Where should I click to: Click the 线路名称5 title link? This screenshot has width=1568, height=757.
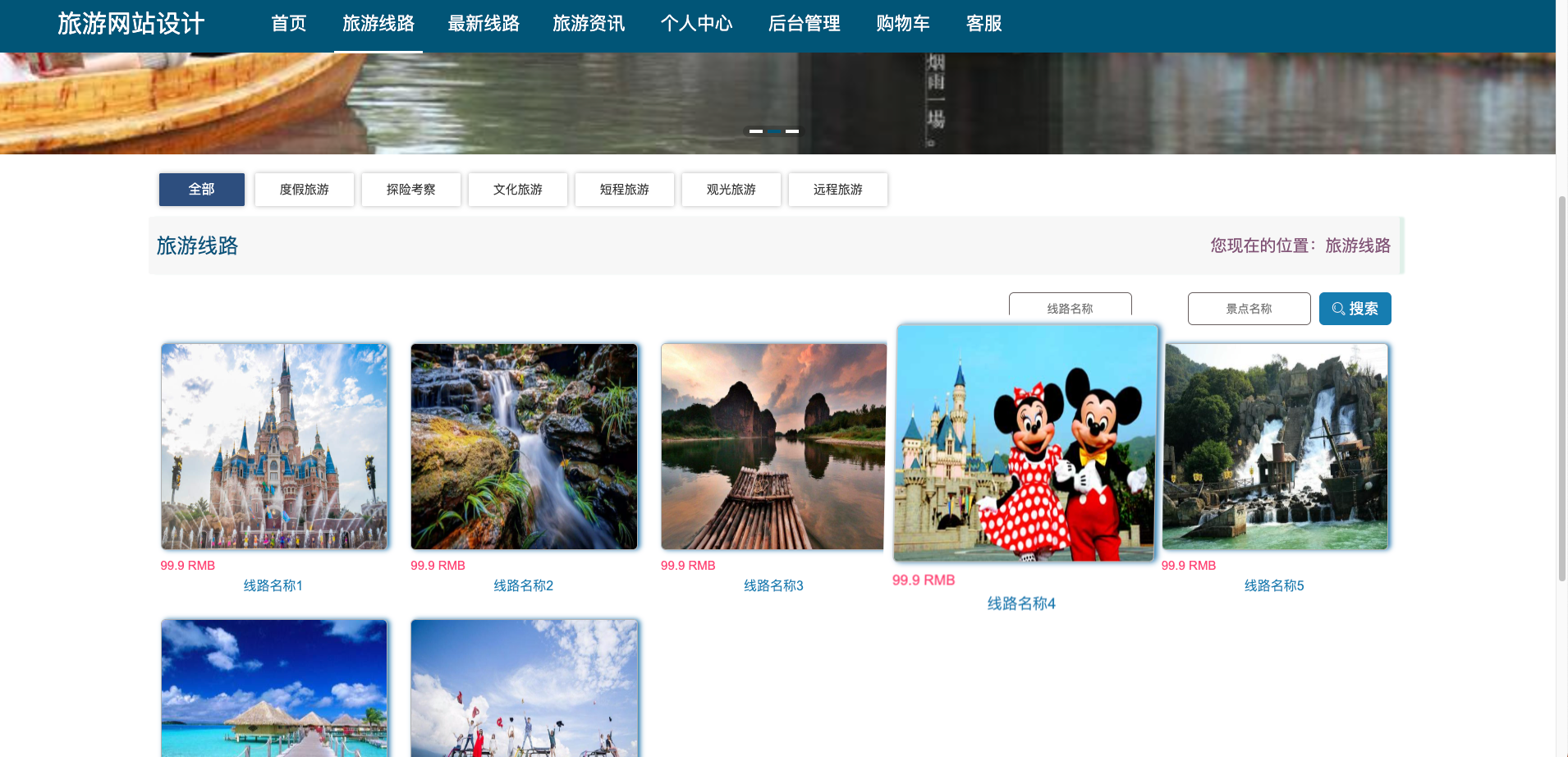tap(1274, 585)
